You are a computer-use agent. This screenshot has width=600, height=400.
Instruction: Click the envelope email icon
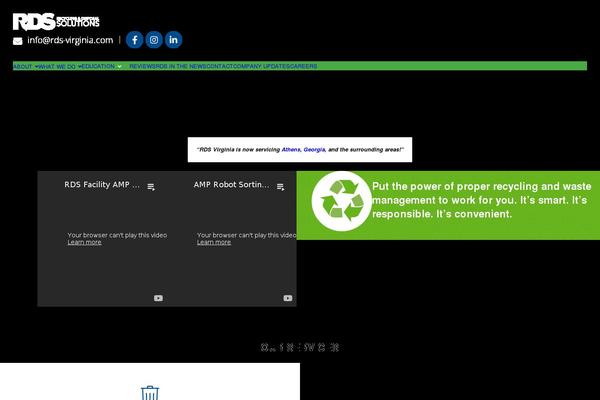18,41
